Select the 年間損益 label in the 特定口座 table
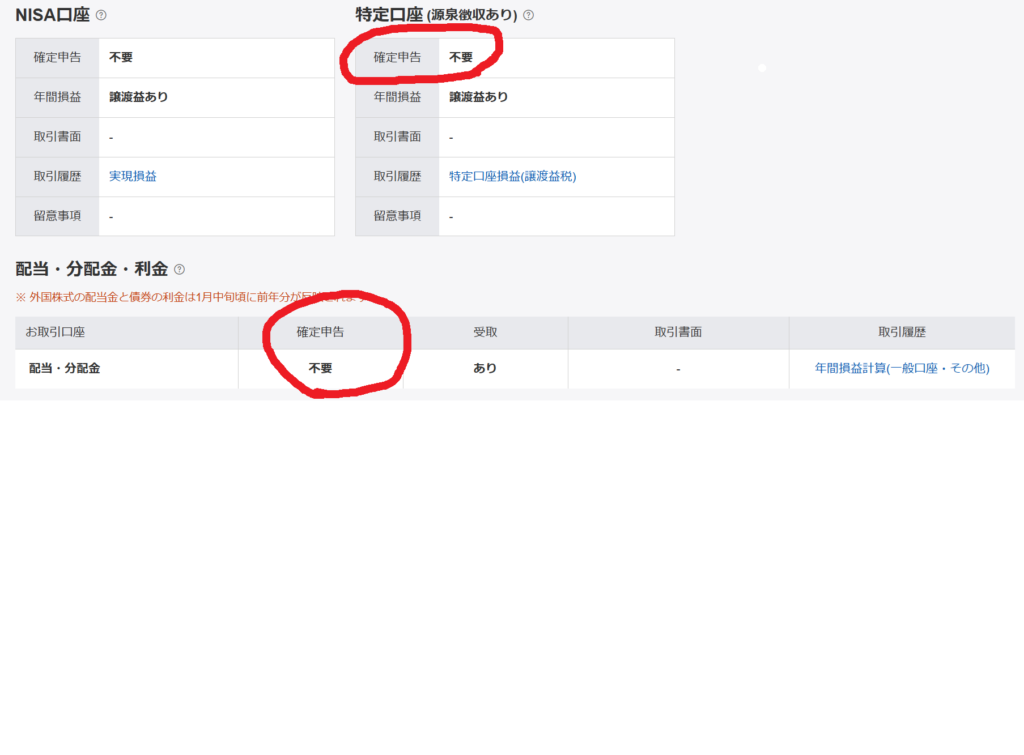This screenshot has width=1024, height=755. tap(397, 97)
